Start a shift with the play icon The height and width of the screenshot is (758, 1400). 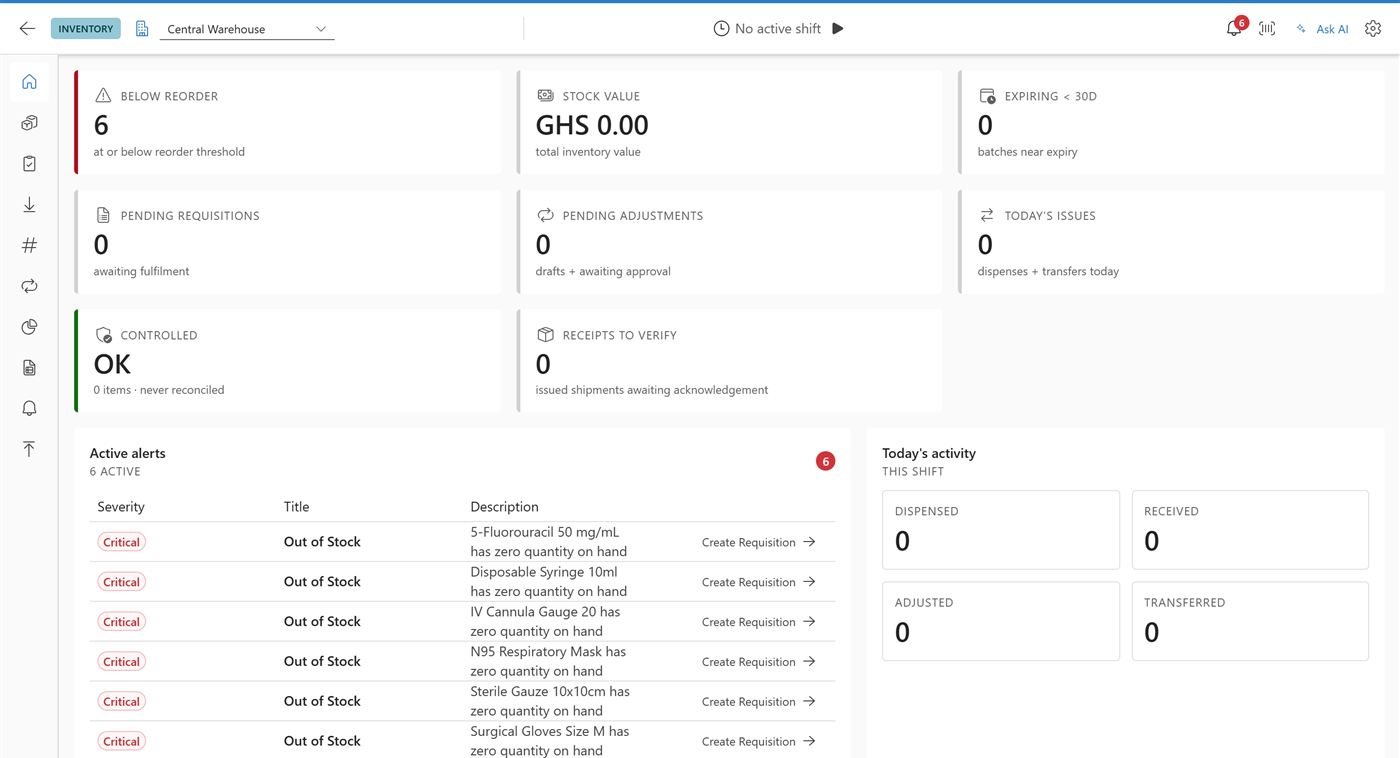pyautogui.click(x=838, y=29)
